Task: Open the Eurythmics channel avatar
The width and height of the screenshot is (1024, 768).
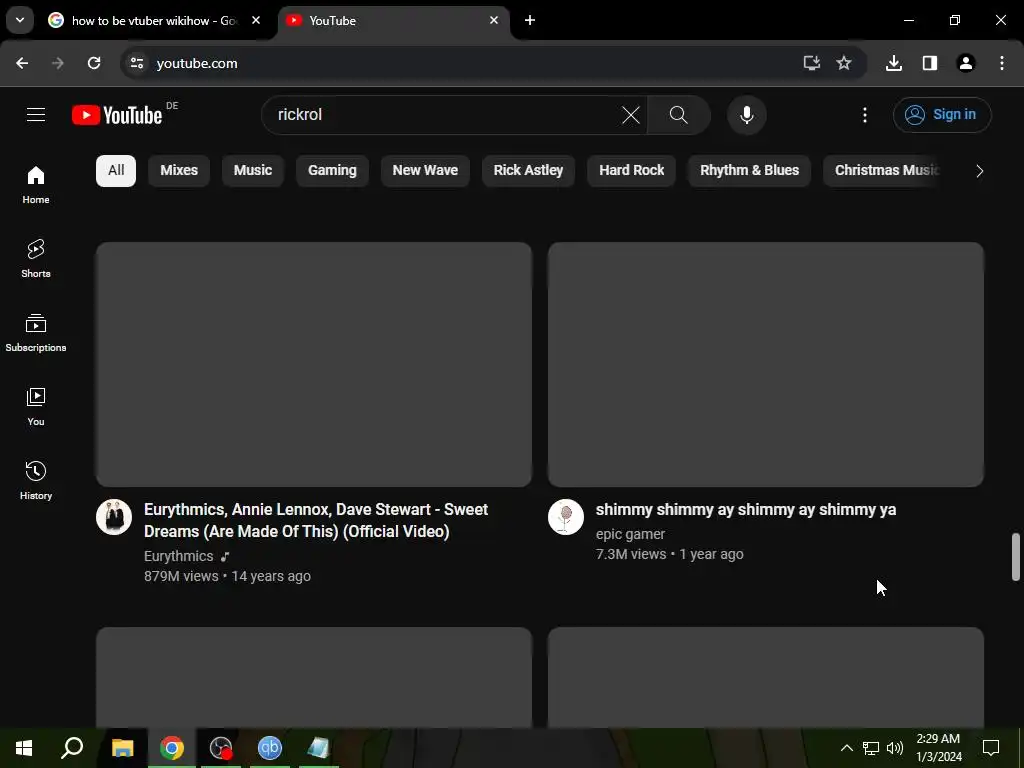Action: click(x=114, y=517)
